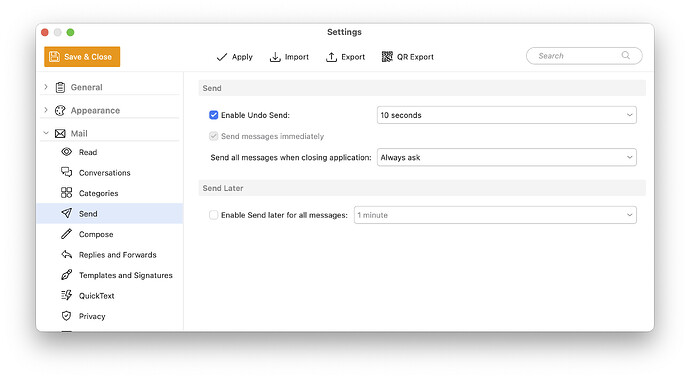Open the Read settings eye icon
This screenshot has width=690, height=379.
tap(66, 152)
